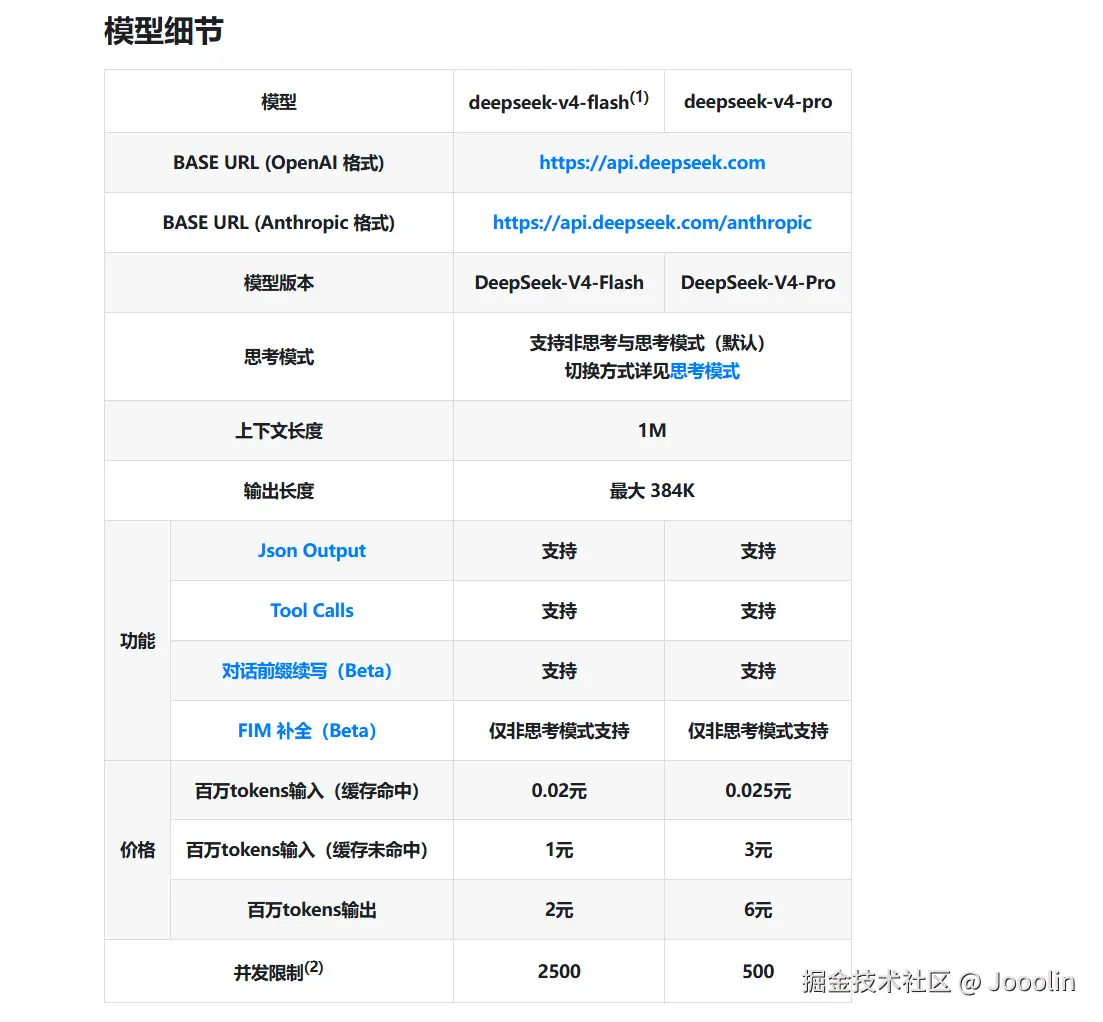Click 支持 for Tool Calls under pro

(758, 611)
